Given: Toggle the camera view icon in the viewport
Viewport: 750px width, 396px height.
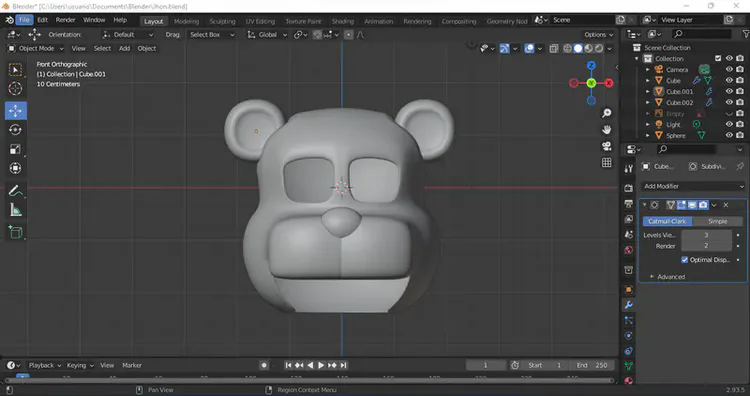Looking at the screenshot, I should coord(607,146).
